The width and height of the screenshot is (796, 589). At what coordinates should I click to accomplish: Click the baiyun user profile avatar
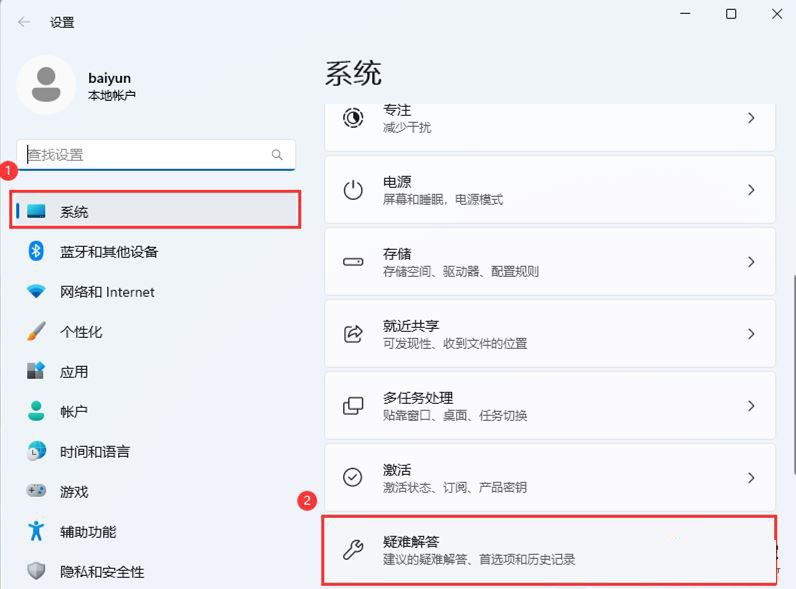point(45,85)
